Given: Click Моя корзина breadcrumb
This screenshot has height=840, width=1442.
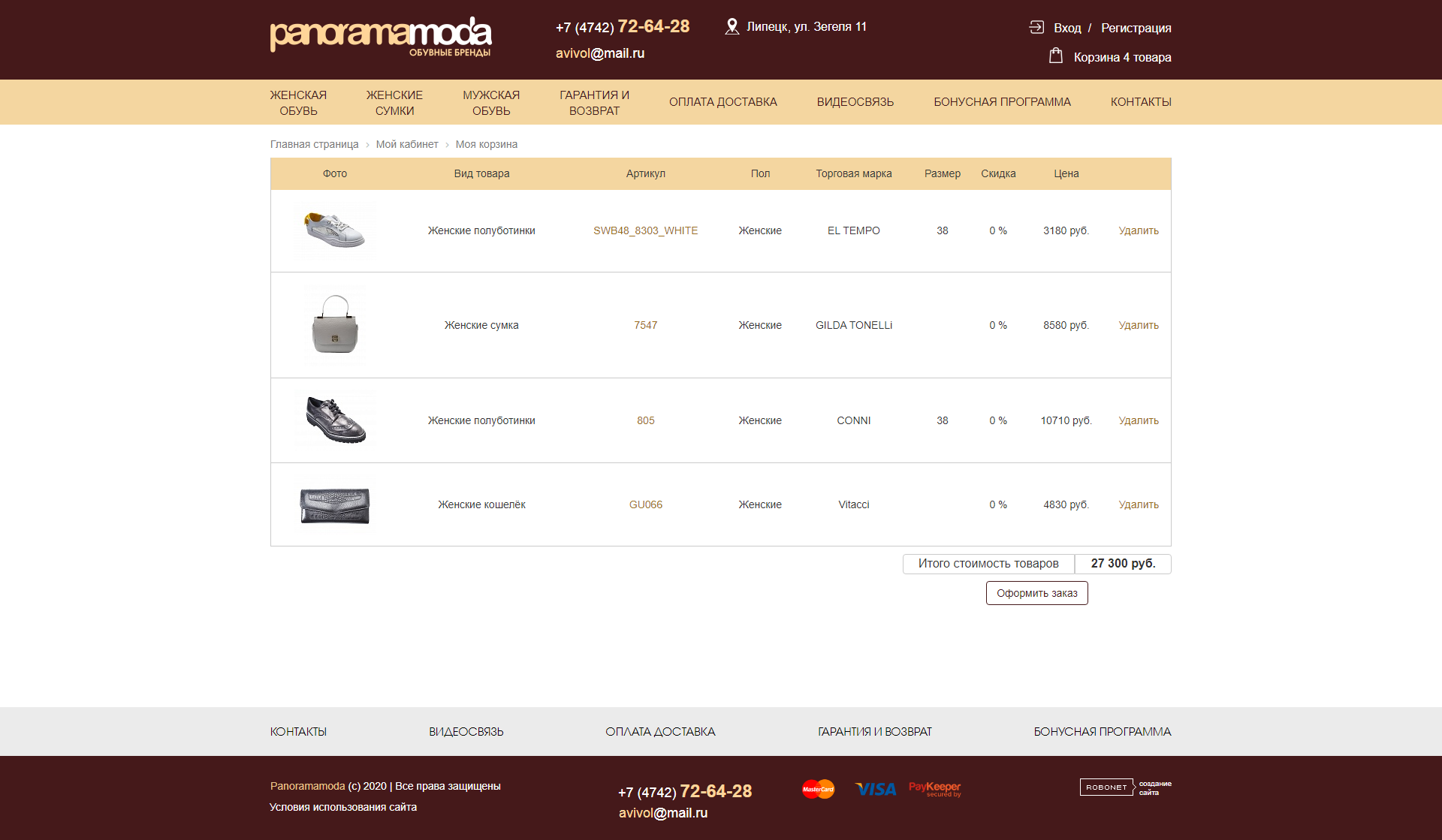Looking at the screenshot, I should (x=486, y=144).
